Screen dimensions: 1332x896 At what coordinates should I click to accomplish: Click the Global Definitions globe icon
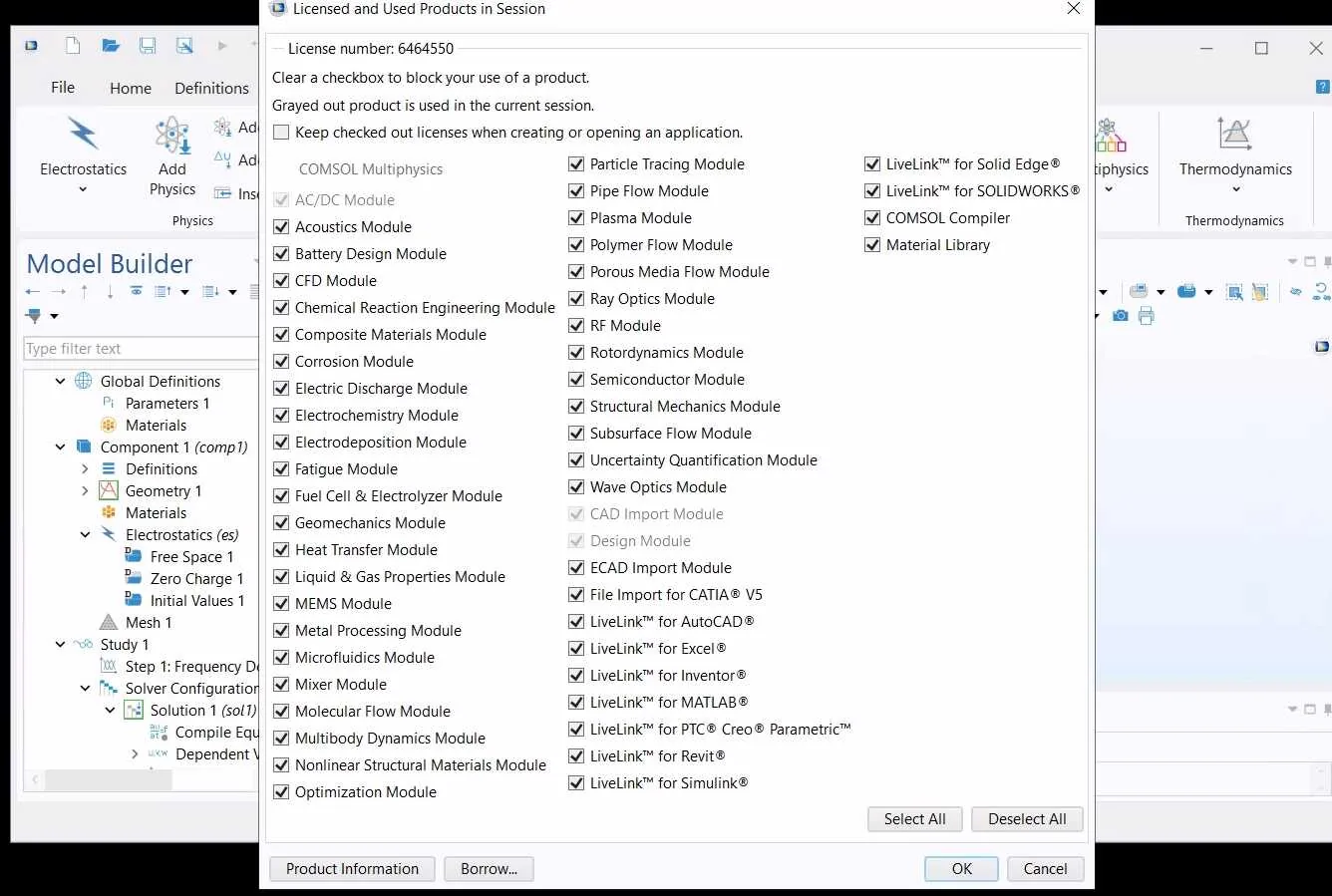pyautogui.click(x=84, y=381)
